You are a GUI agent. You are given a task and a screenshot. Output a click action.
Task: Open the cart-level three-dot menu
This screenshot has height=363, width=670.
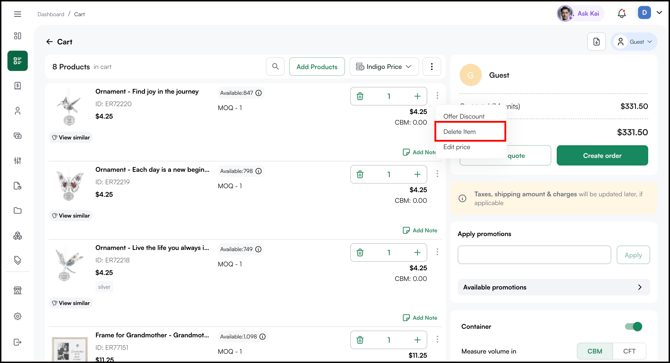tap(432, 67)
